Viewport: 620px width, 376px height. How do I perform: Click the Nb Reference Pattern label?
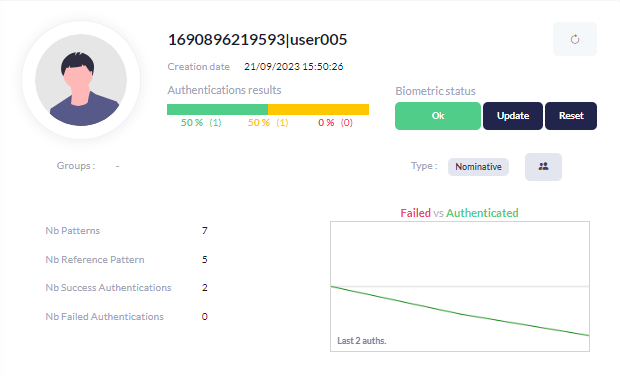tap(95, 260)
